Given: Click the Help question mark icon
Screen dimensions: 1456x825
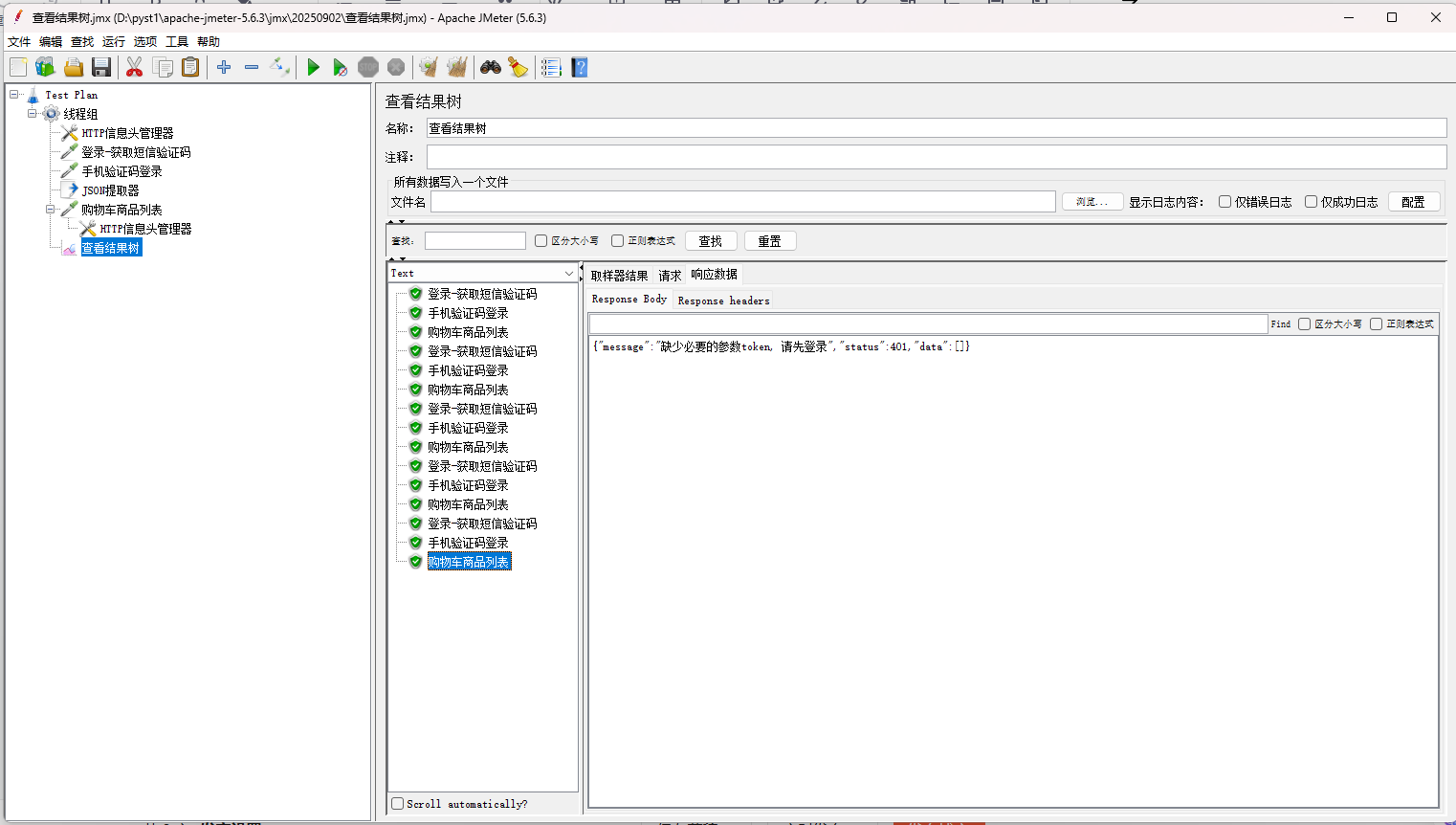Looking at the screenshot, I should tap(580, 67).
